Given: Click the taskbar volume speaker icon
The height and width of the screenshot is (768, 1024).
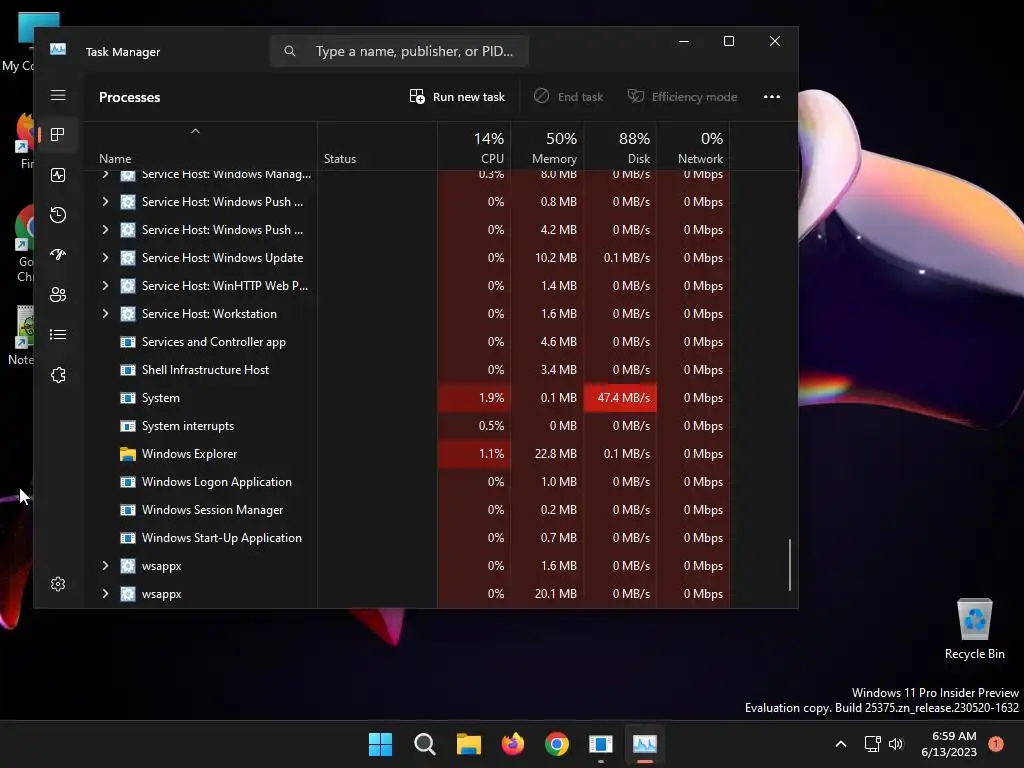Looking at the screenshot, I should click(896, 744).
